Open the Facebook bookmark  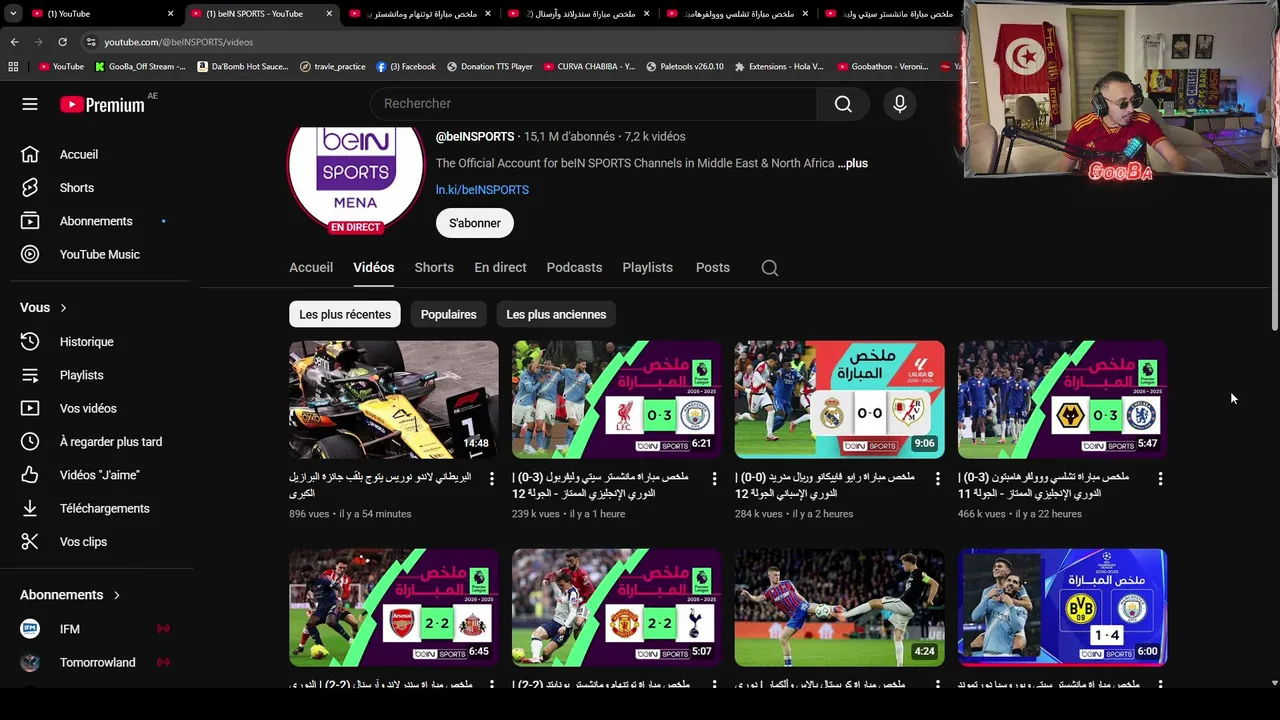click(x=406, y=67)
